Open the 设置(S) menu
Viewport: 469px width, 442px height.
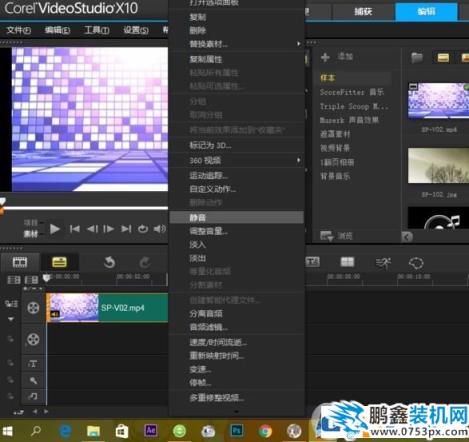click(x=136, y=30)
